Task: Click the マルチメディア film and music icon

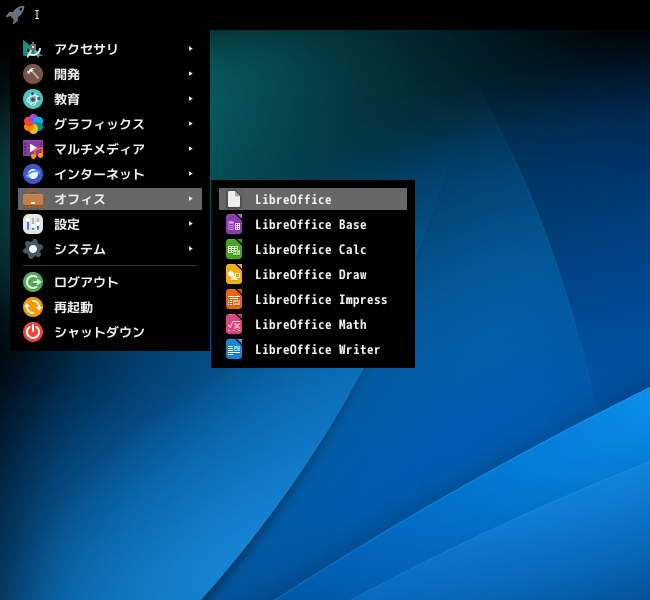Action: pyautogui.click(x=33, y=149)
